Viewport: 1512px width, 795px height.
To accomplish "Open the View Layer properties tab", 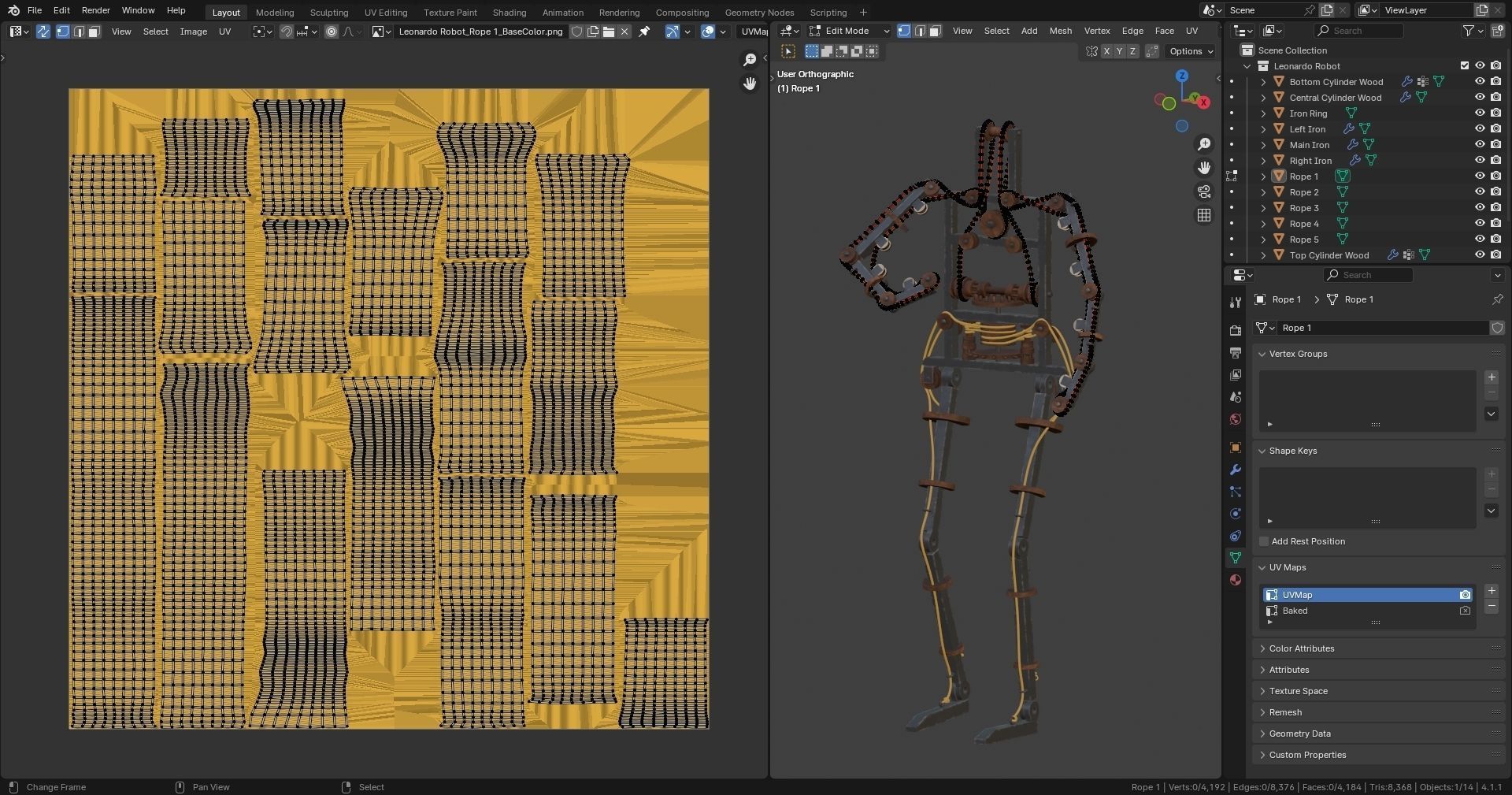I will click(x=1235, y=374).
